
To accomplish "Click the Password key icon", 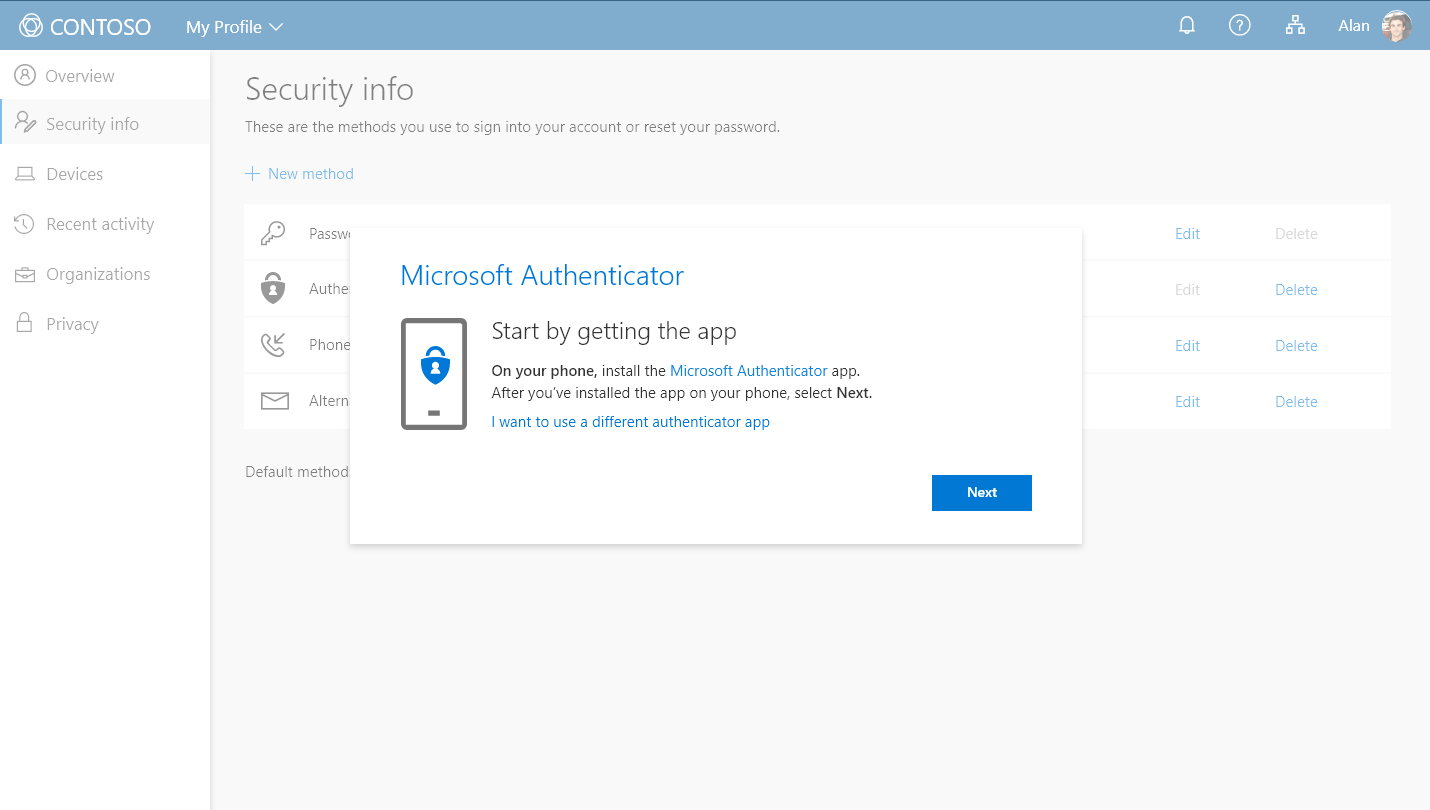I will pyautogui.click(x=273, y=233).
